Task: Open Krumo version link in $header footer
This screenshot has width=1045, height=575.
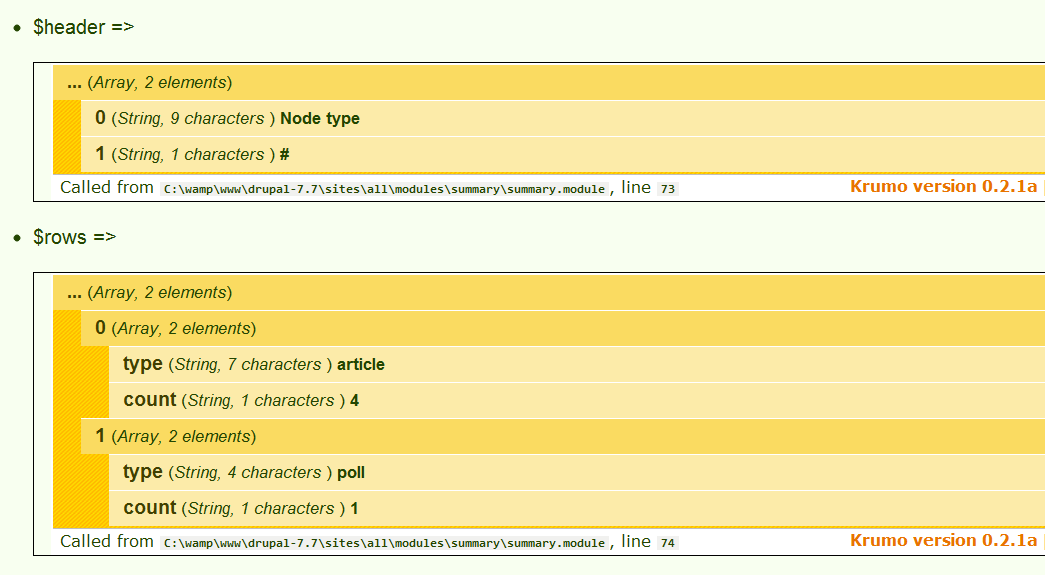Action: click(943, 186)
